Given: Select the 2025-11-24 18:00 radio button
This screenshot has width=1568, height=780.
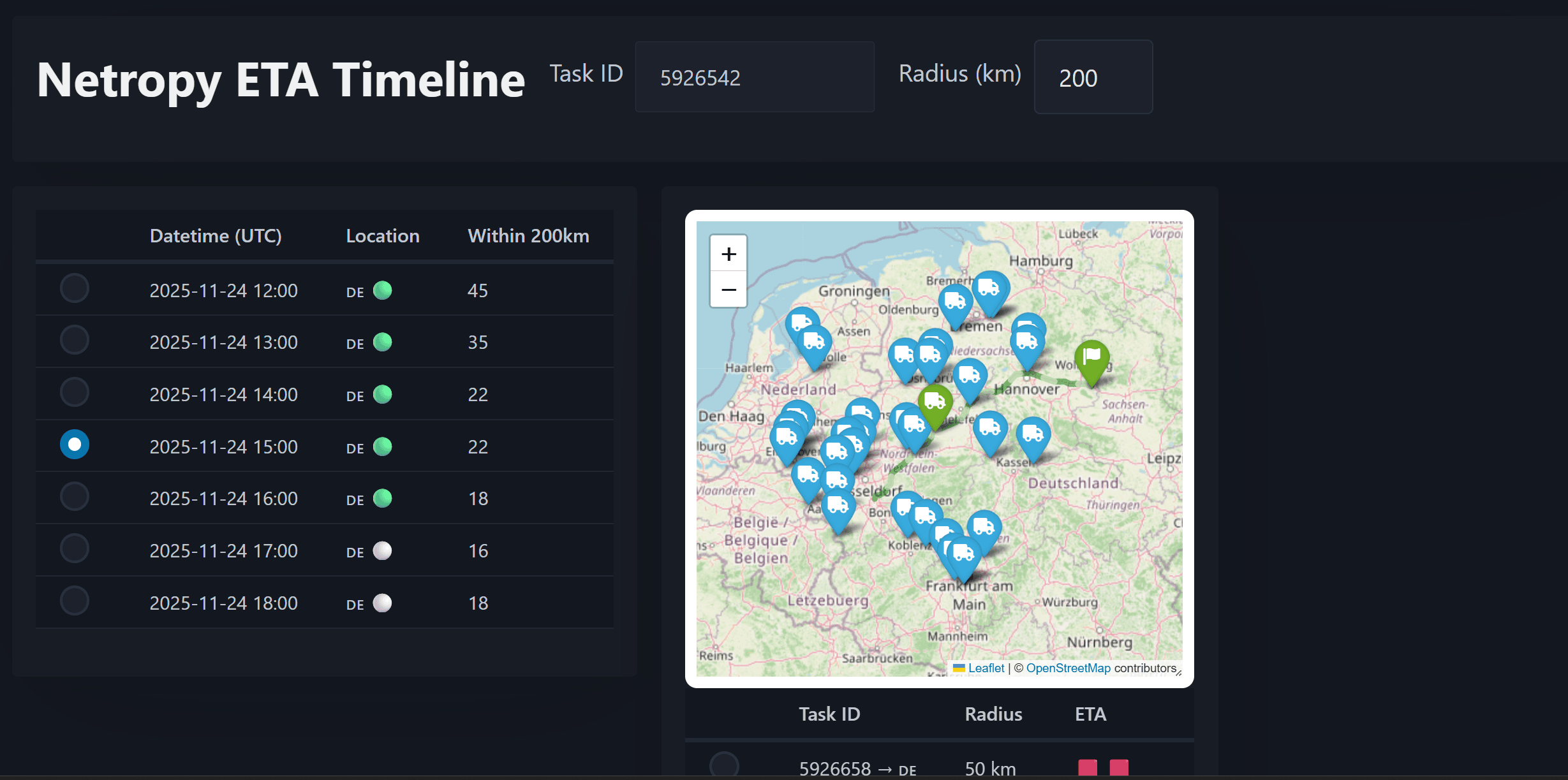Looking at the screenshot, I should [75, 601].
